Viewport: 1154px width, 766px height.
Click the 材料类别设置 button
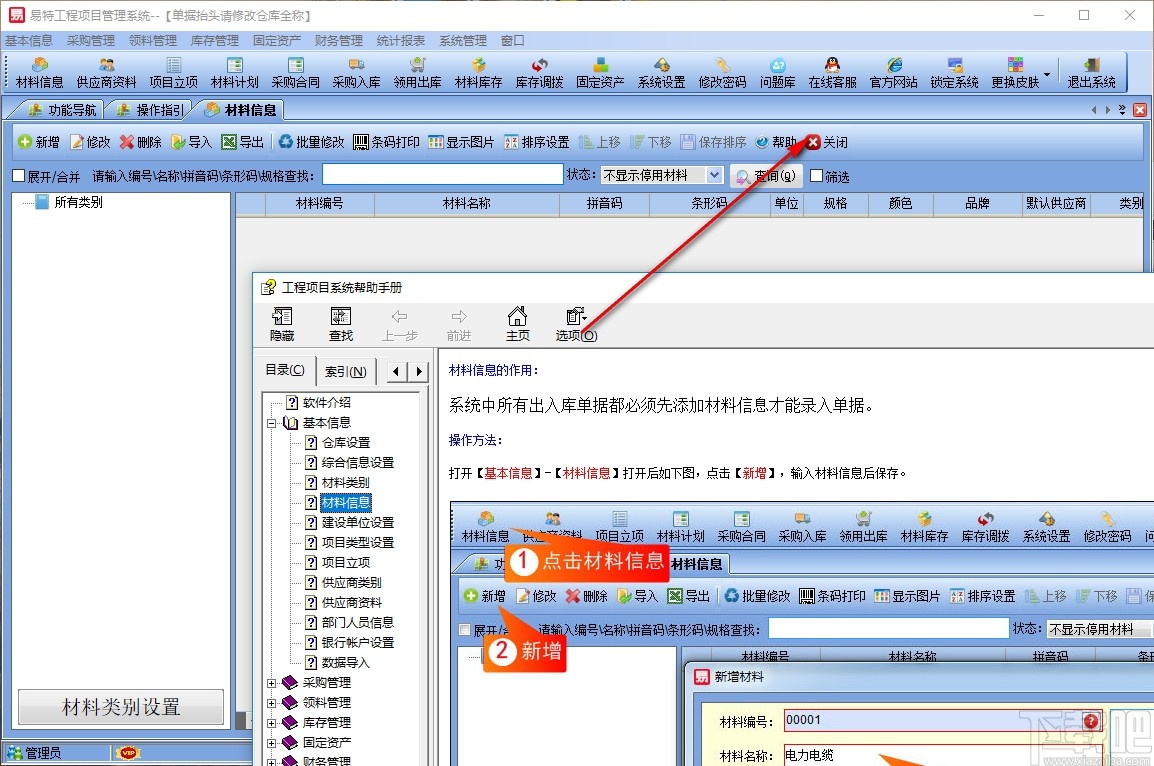[x=120, y=707]
